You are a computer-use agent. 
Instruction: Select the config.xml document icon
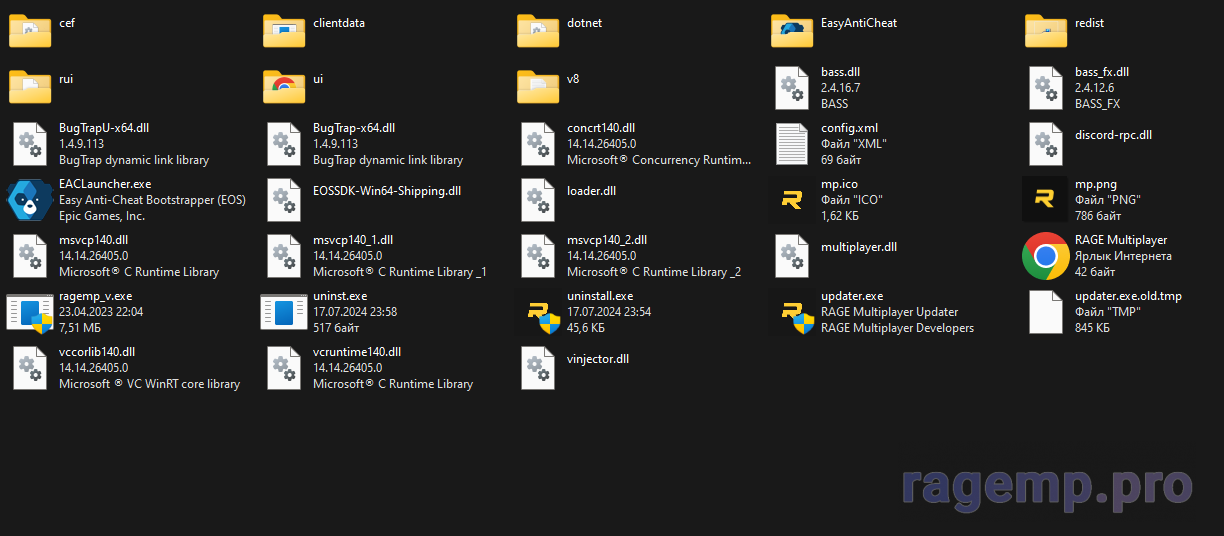[x=792, y=144]
